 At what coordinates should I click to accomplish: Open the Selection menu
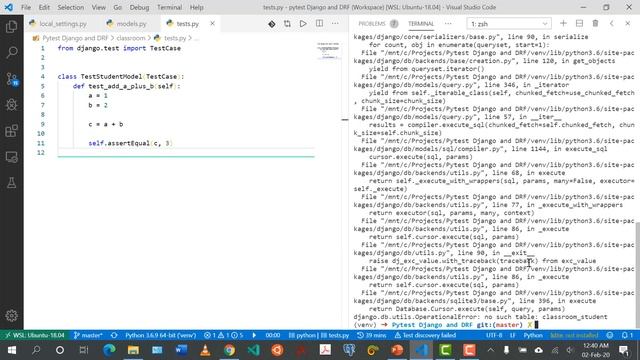[71, 7]
